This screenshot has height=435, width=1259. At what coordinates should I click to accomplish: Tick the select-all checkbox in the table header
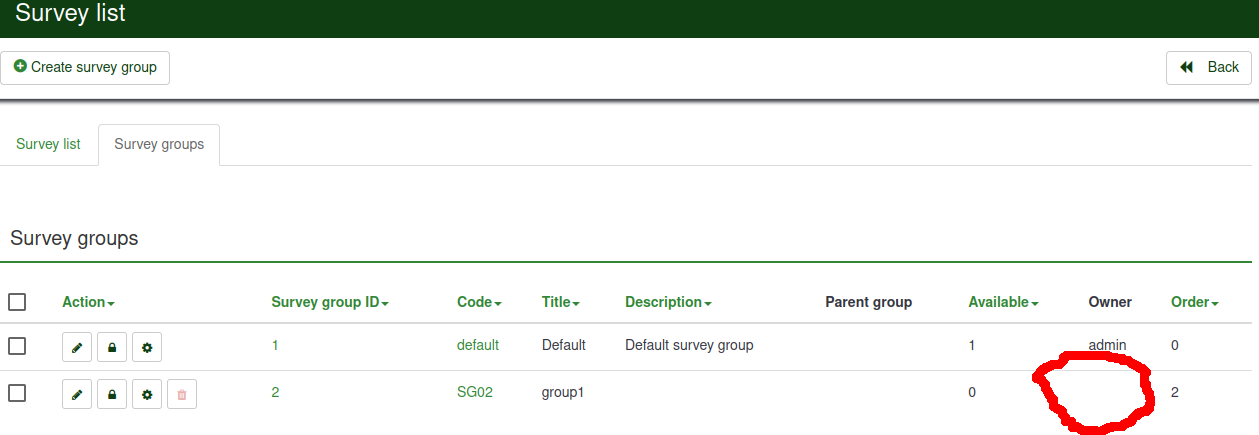[x=17, y=302]
